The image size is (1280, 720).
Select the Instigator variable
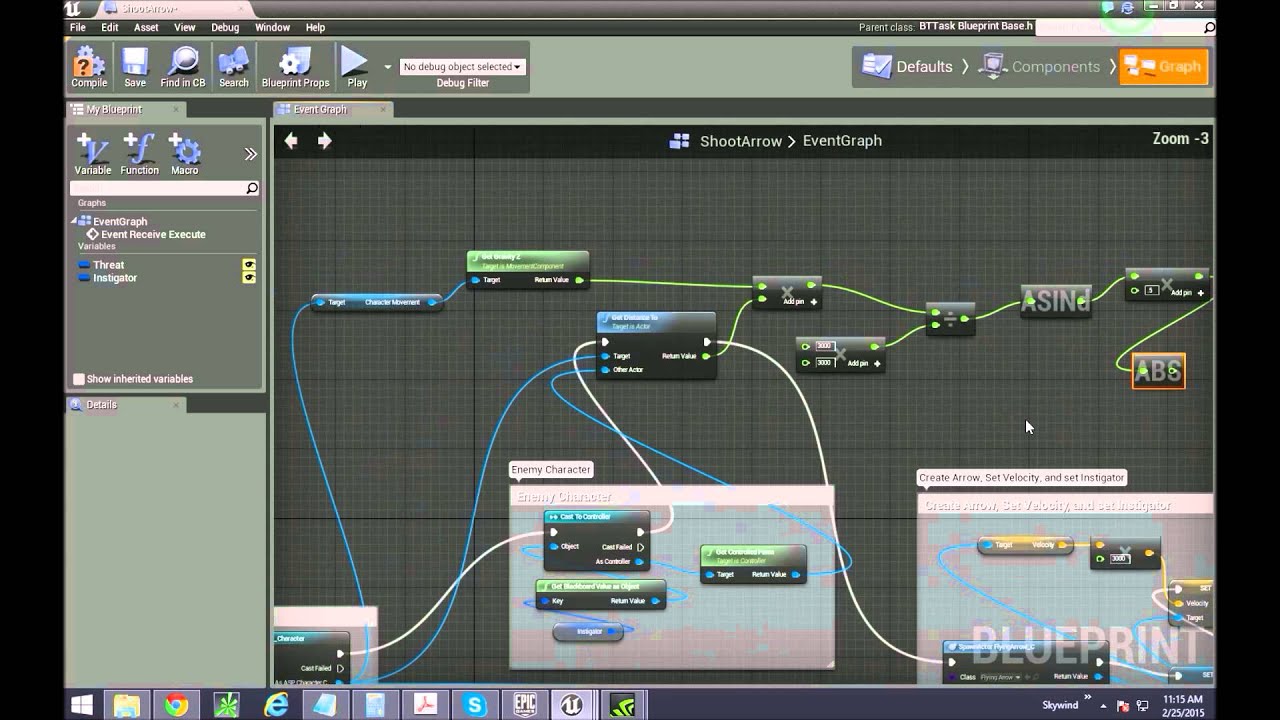114,278
